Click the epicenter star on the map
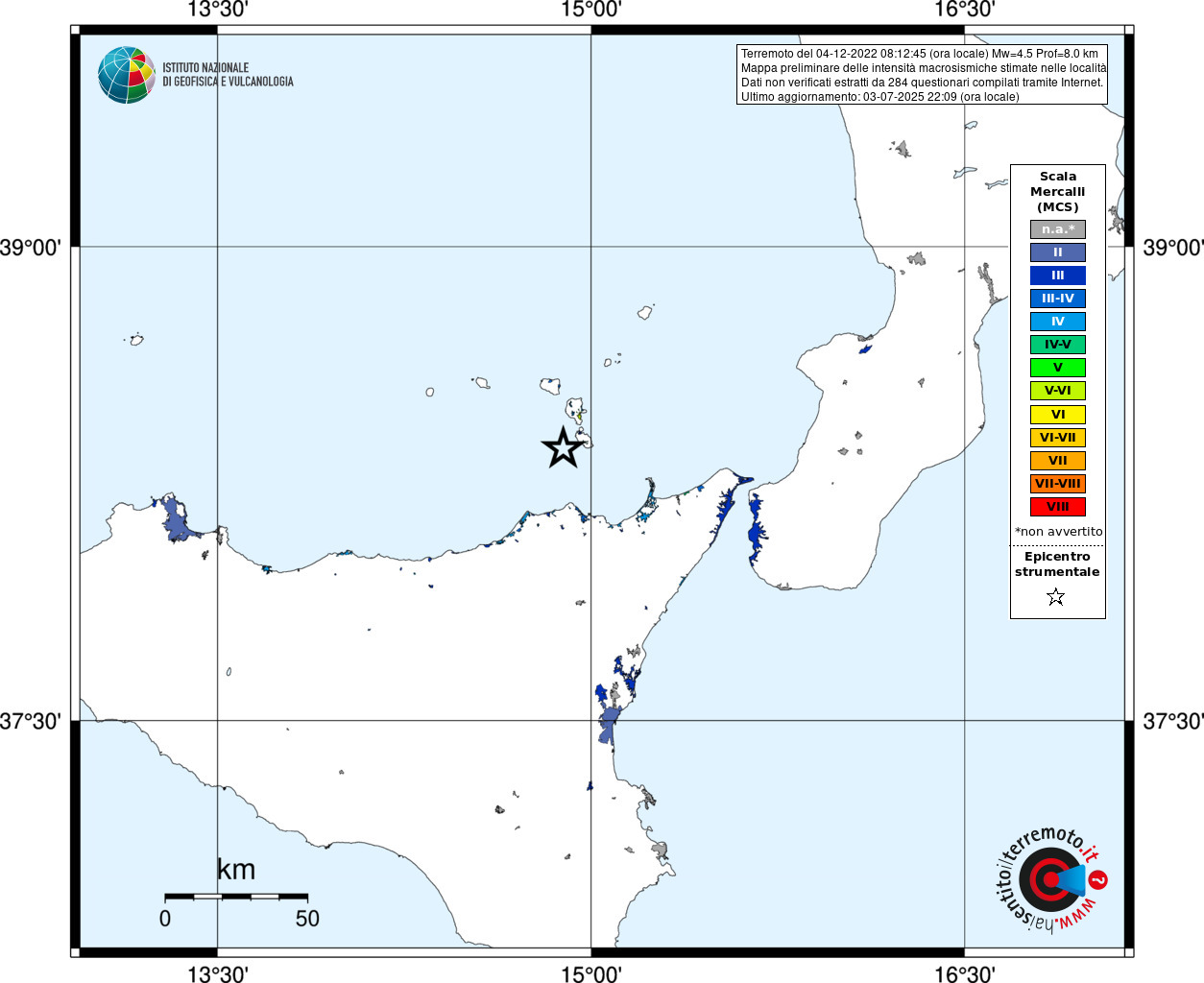Screen dimensions: 1204x983 (563, 447)
